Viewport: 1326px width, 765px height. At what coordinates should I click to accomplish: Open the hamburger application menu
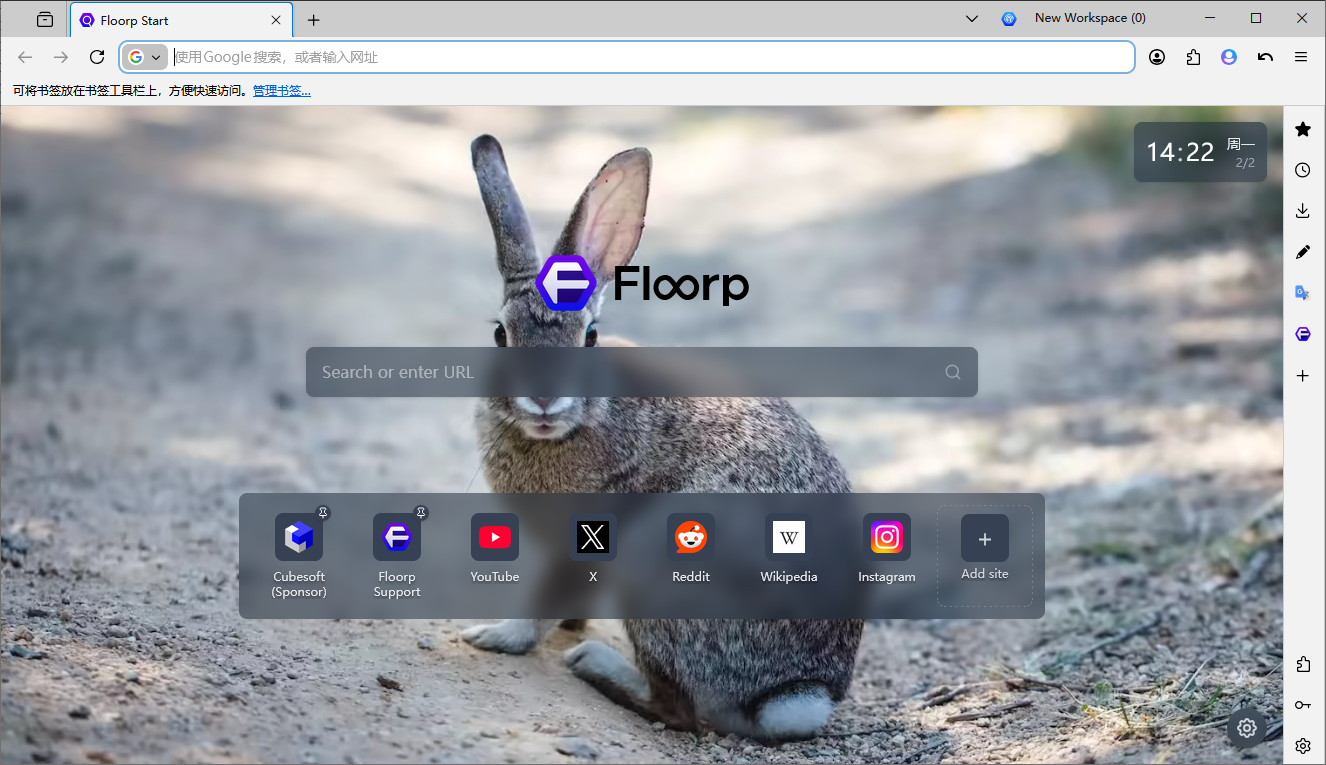click(x=1302, y=57)
